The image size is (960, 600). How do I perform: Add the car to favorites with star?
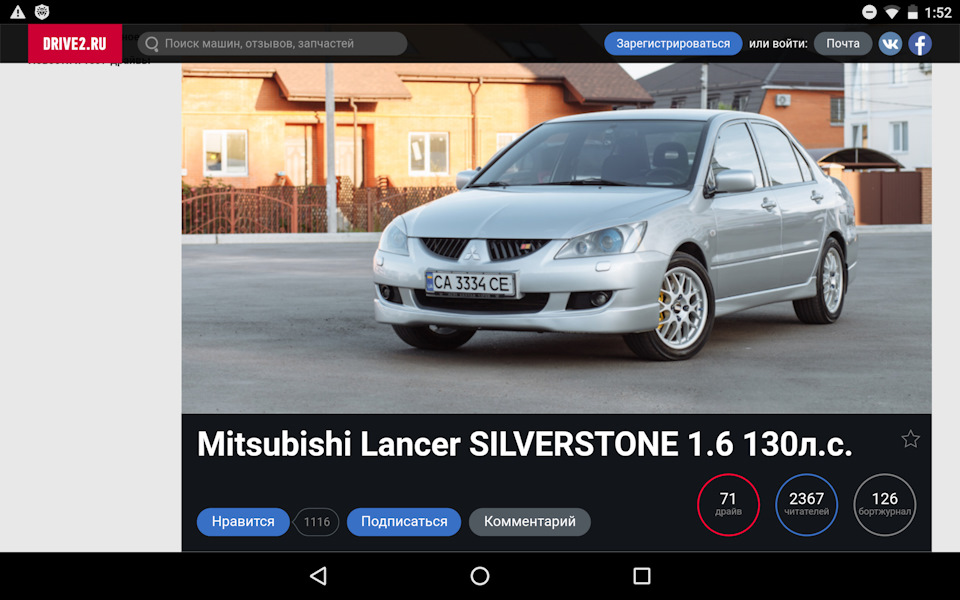(910, 438)
